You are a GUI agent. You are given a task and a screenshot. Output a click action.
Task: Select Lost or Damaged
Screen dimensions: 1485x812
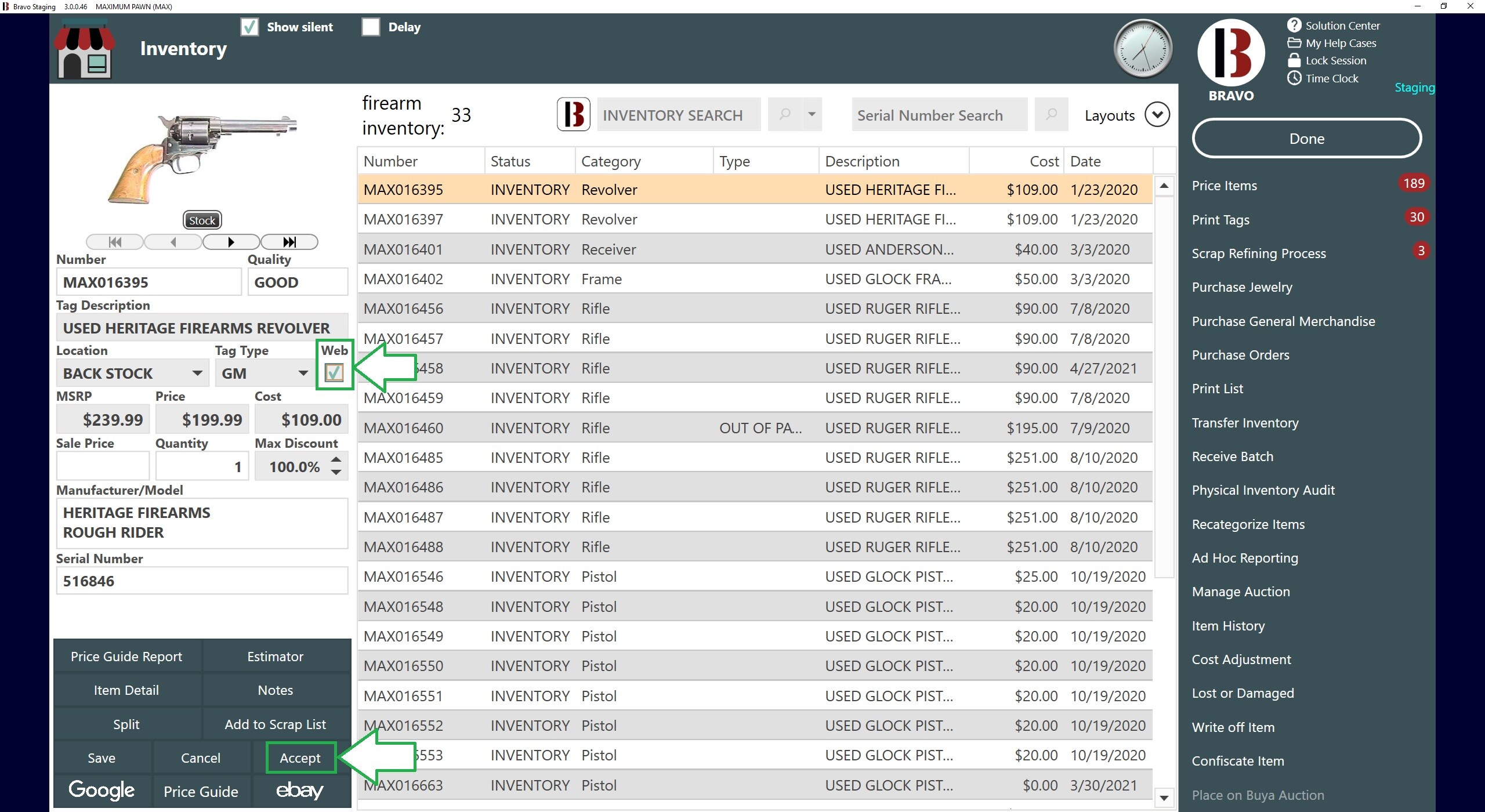point(1243,693)
